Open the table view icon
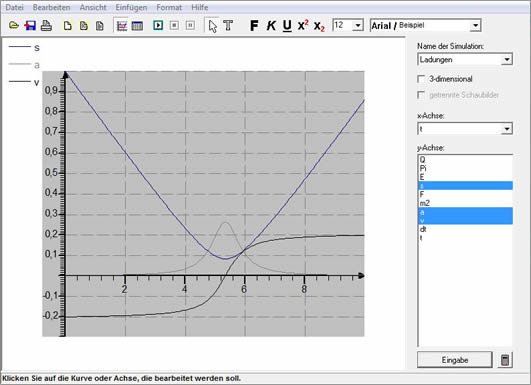 click(x=137, y=26)
